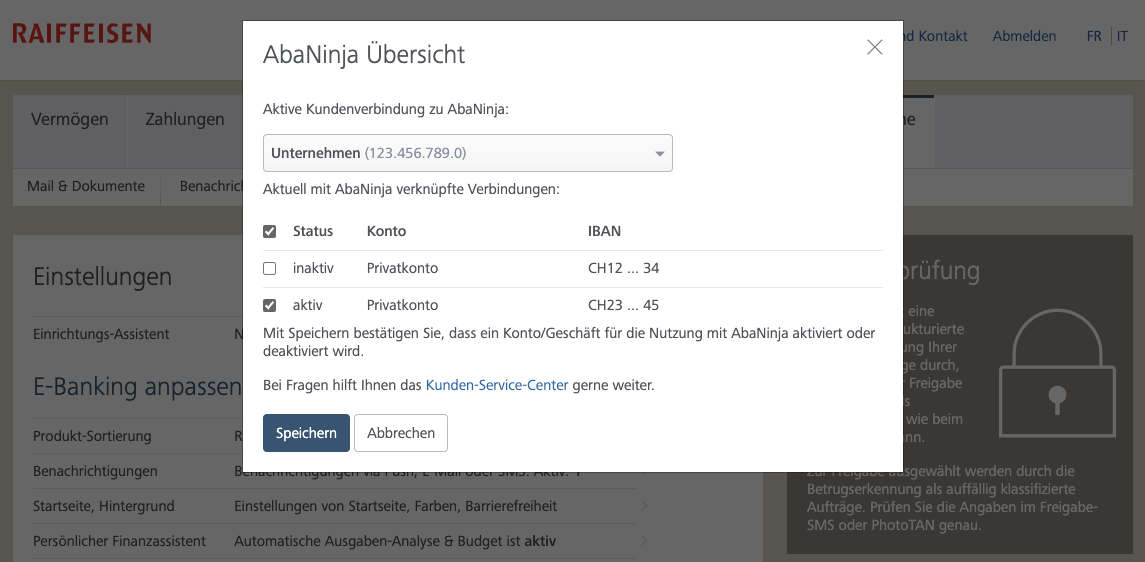The image size is (1145, 562).
Task: Click the Konto column header
Action: coord(386,231)
